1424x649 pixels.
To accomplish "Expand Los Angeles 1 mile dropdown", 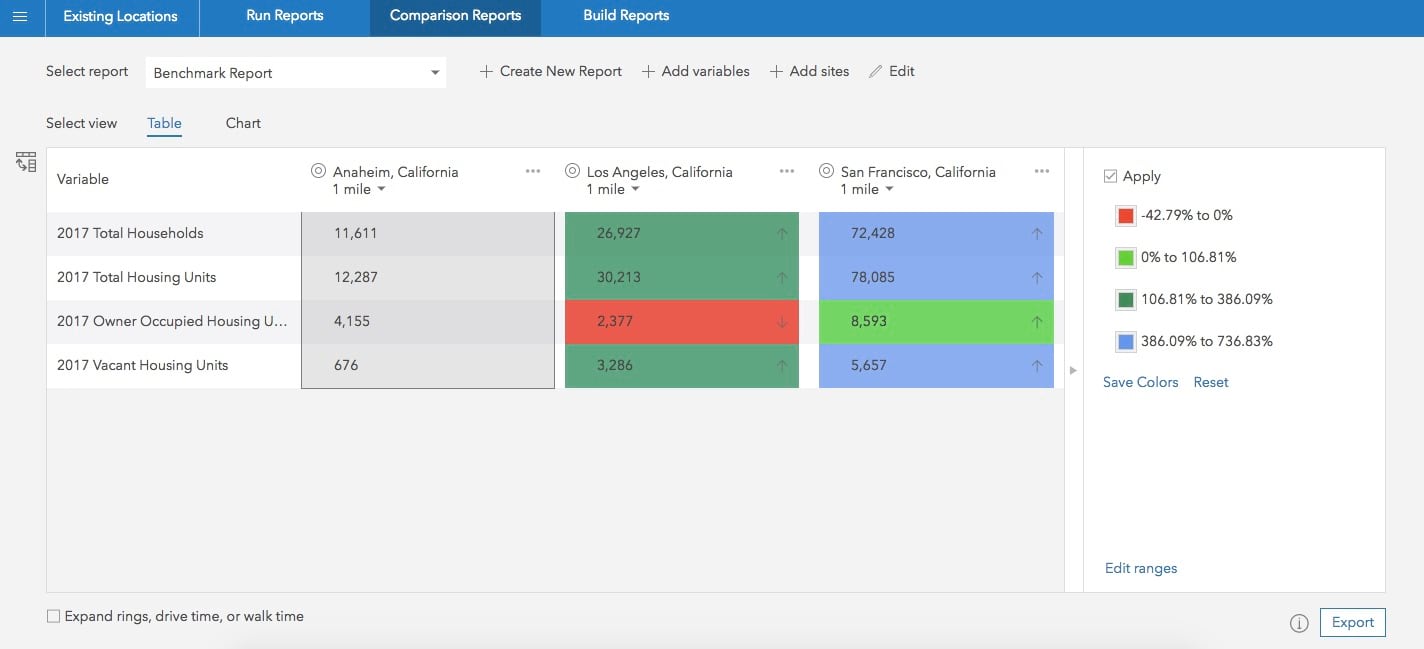I will 635,190.
